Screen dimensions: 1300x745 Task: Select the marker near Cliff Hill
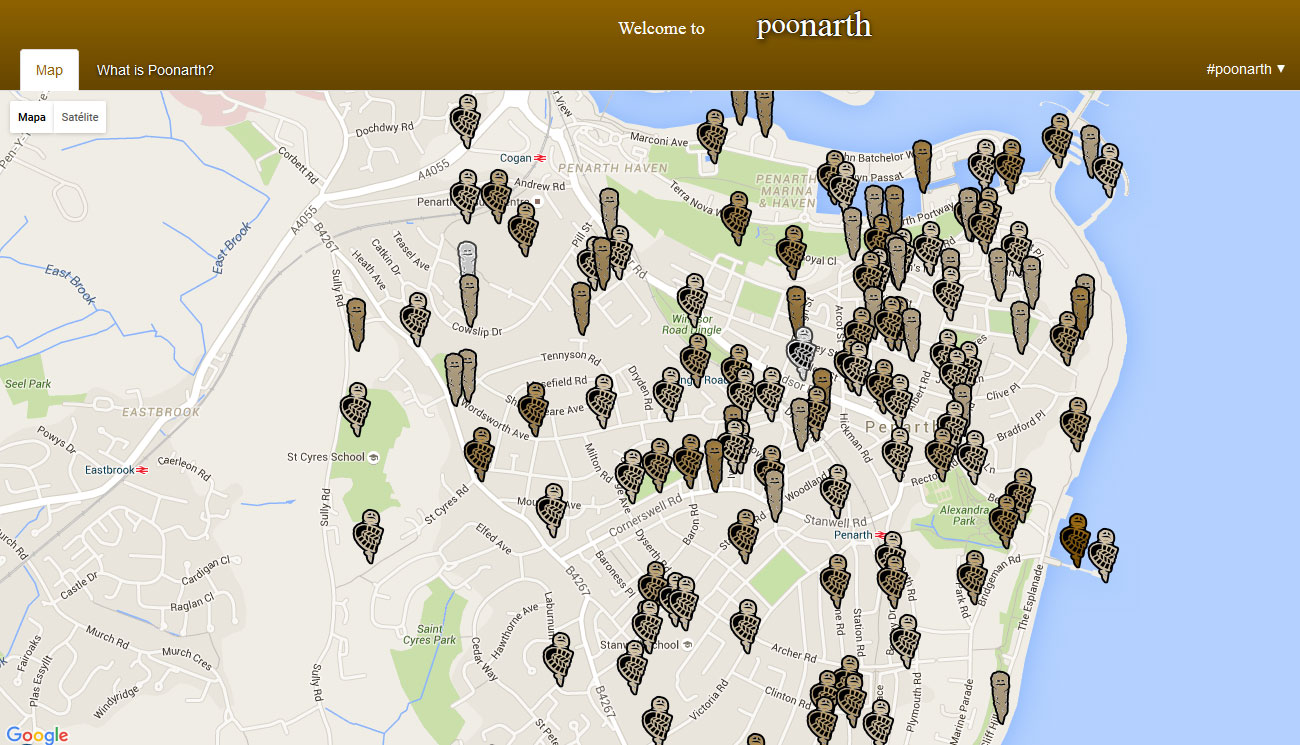pyautogui.click(x=1000, y=696)
